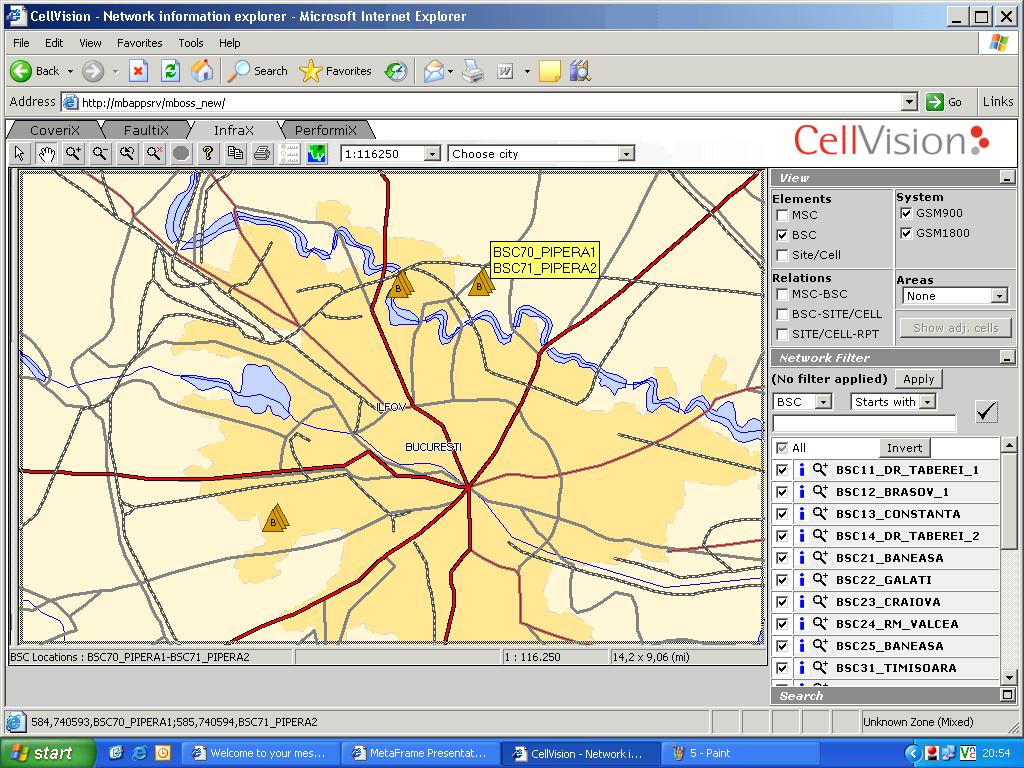Show info for BSC23_CRAIOVA
1024x768 pixels.
[801, 601]
